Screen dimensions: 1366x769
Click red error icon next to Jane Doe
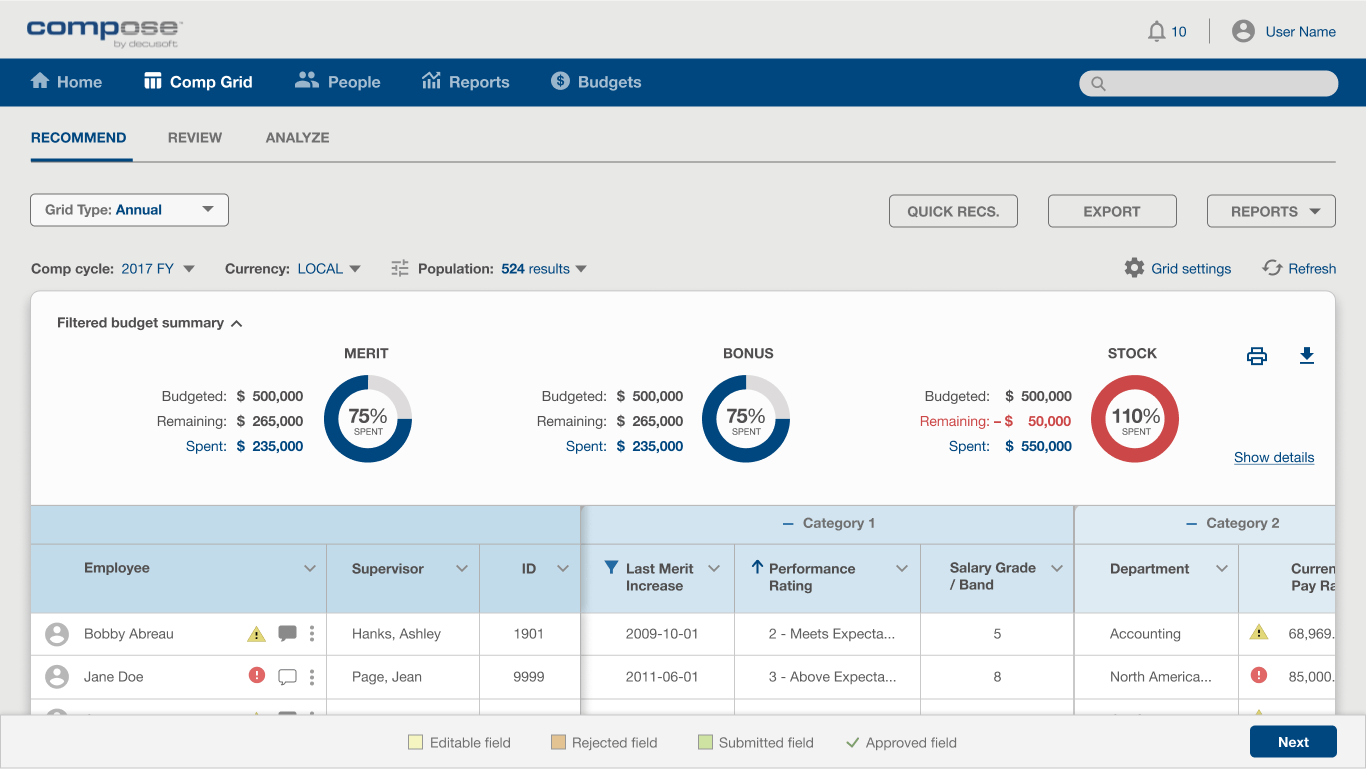[257, 676]
